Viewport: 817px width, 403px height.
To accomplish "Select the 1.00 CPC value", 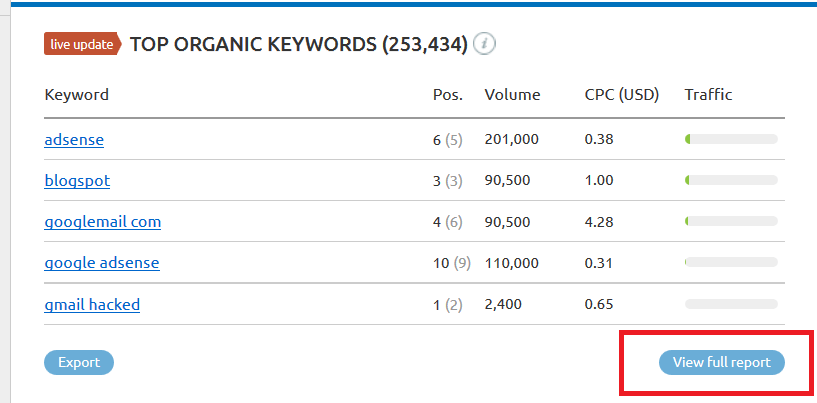I will (599, 180).
